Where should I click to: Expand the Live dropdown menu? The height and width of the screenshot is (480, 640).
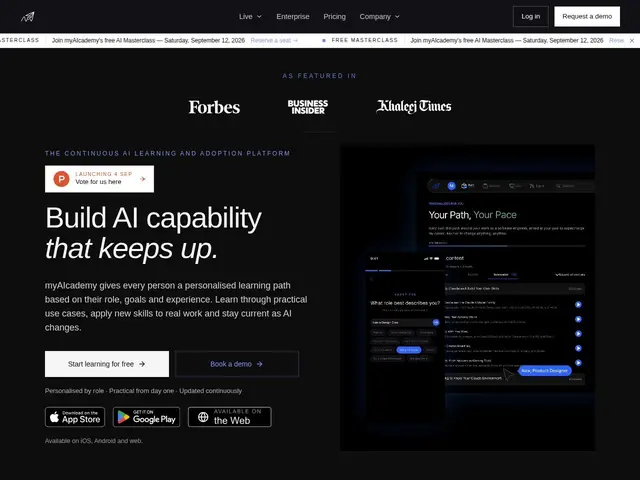(x=250, y=17)
